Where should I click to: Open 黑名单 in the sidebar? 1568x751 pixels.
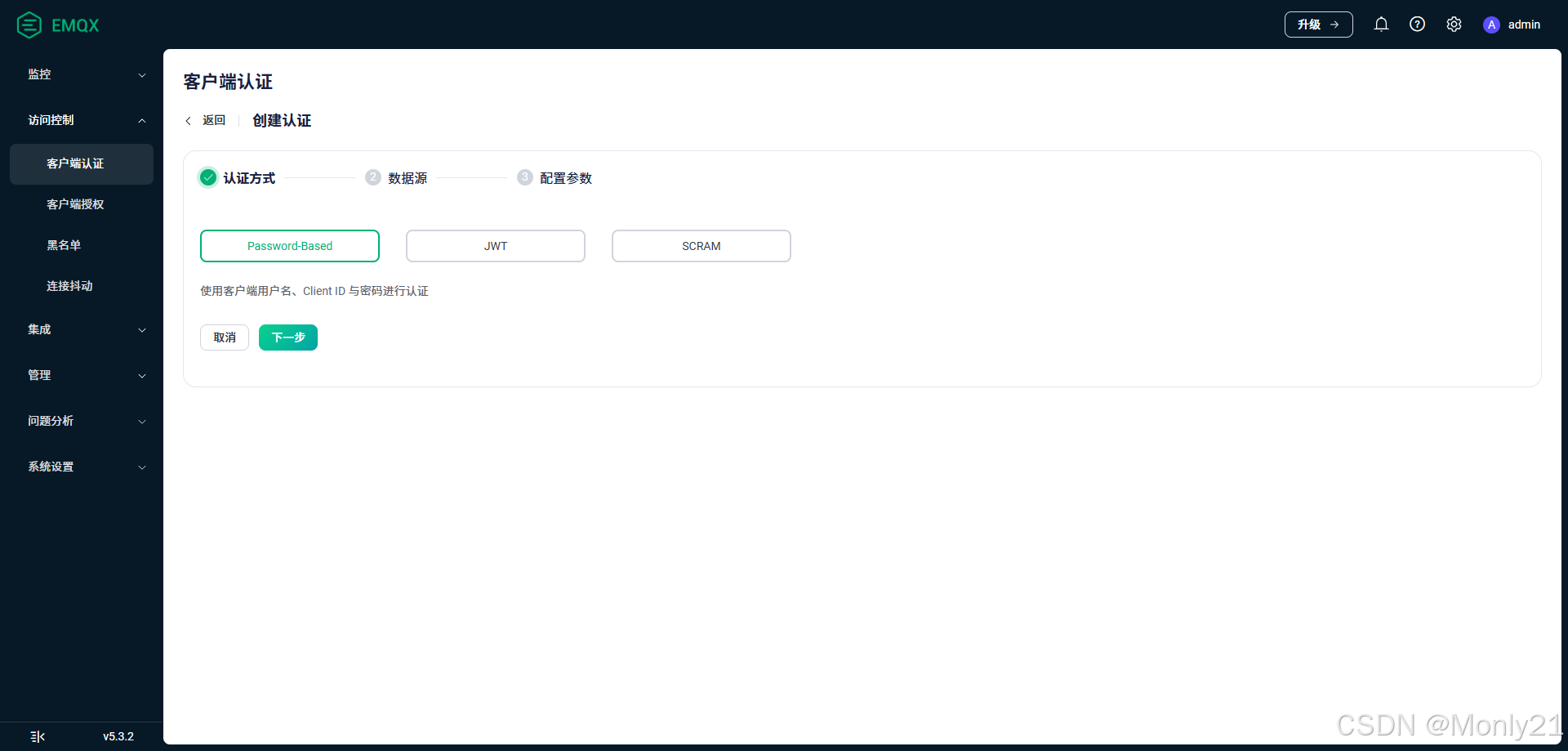click(x=82, y=246)
